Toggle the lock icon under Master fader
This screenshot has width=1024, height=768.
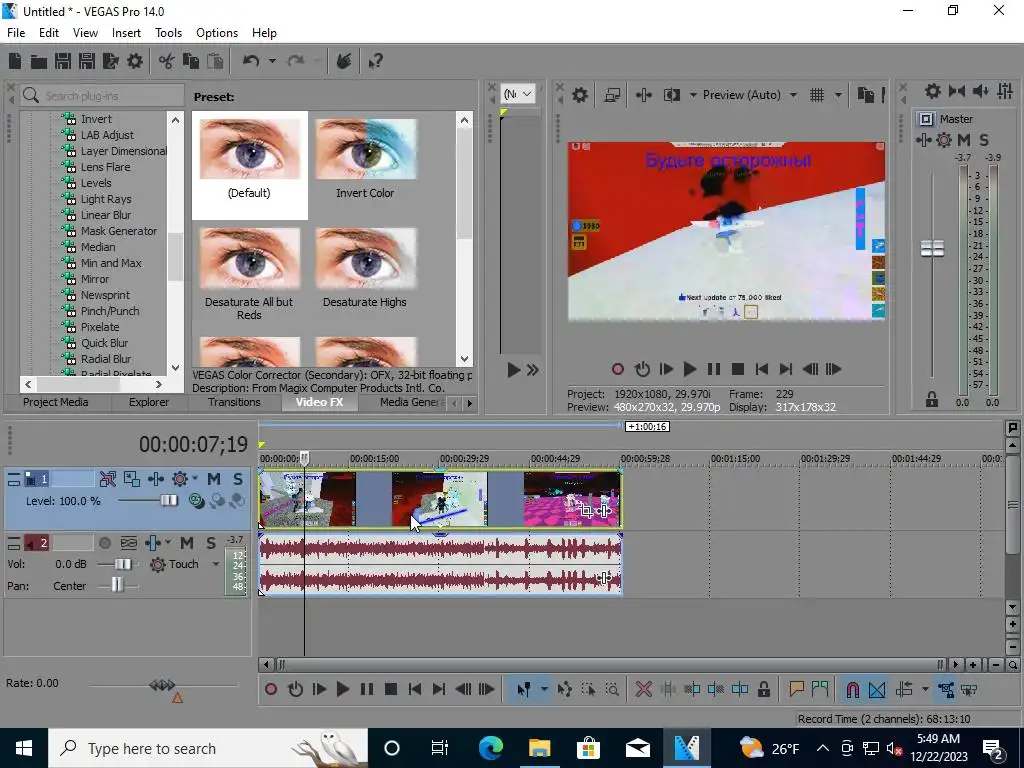[932, 400]
